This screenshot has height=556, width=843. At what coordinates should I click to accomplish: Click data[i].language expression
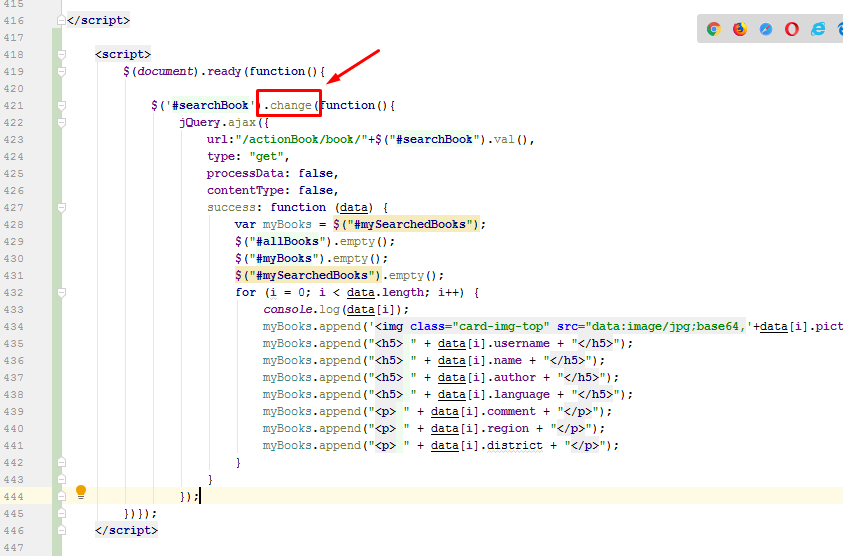click(x=494, y=395)
